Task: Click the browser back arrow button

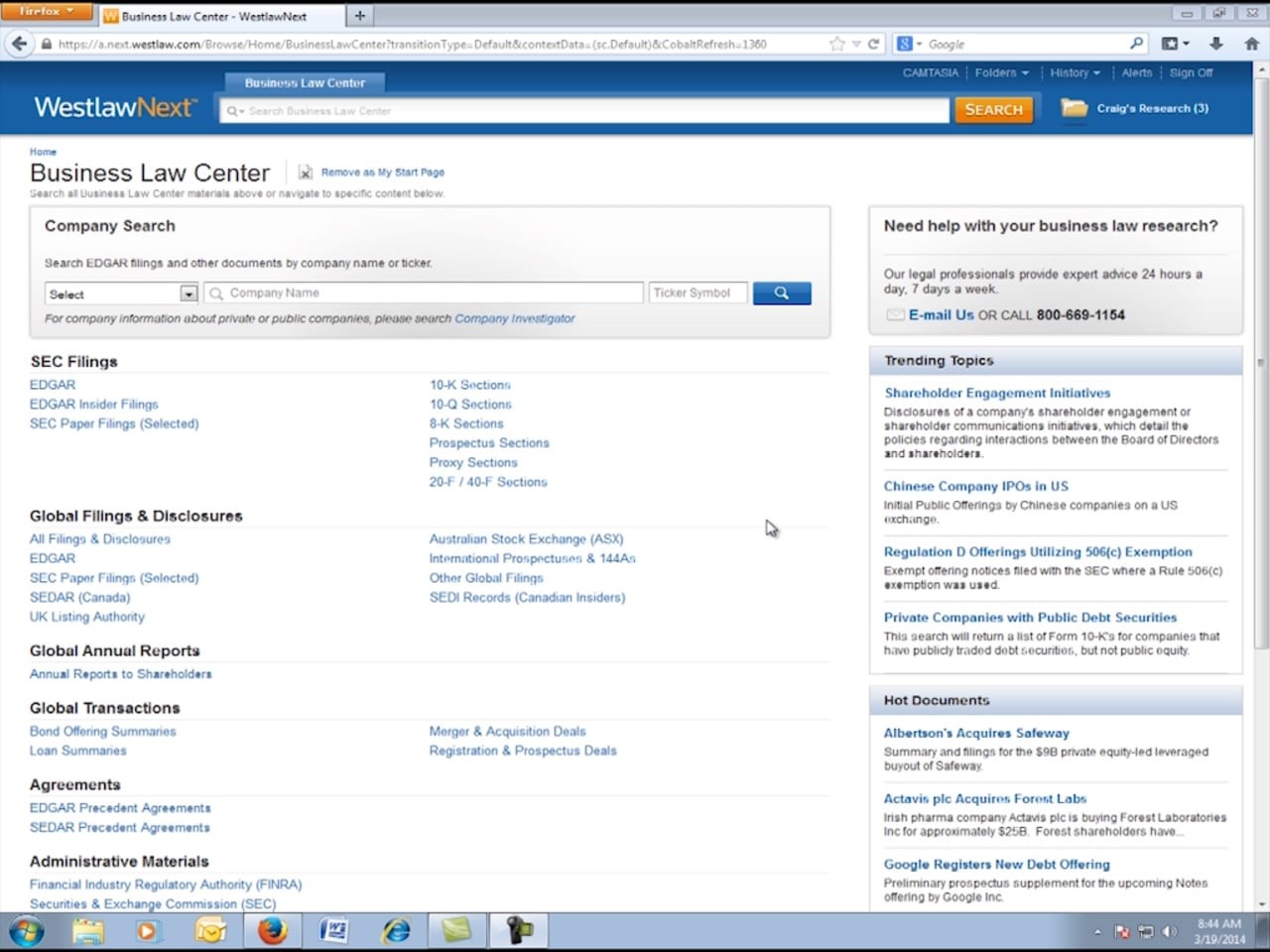Action: pyautogui.click(x=19, y=44)
